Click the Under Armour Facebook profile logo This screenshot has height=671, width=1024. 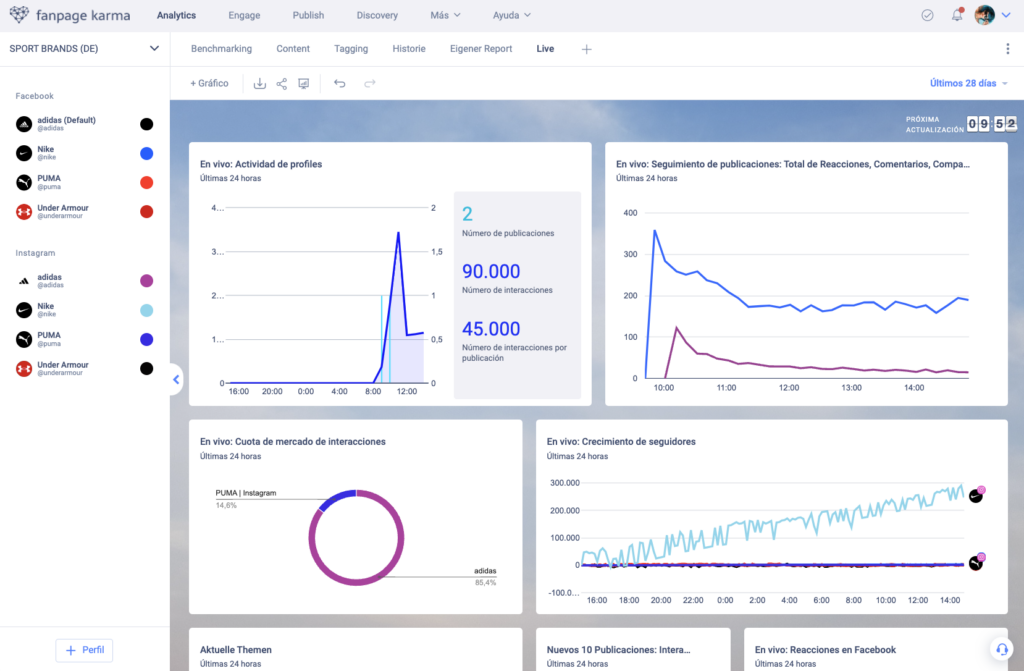[x=24, y=212]
